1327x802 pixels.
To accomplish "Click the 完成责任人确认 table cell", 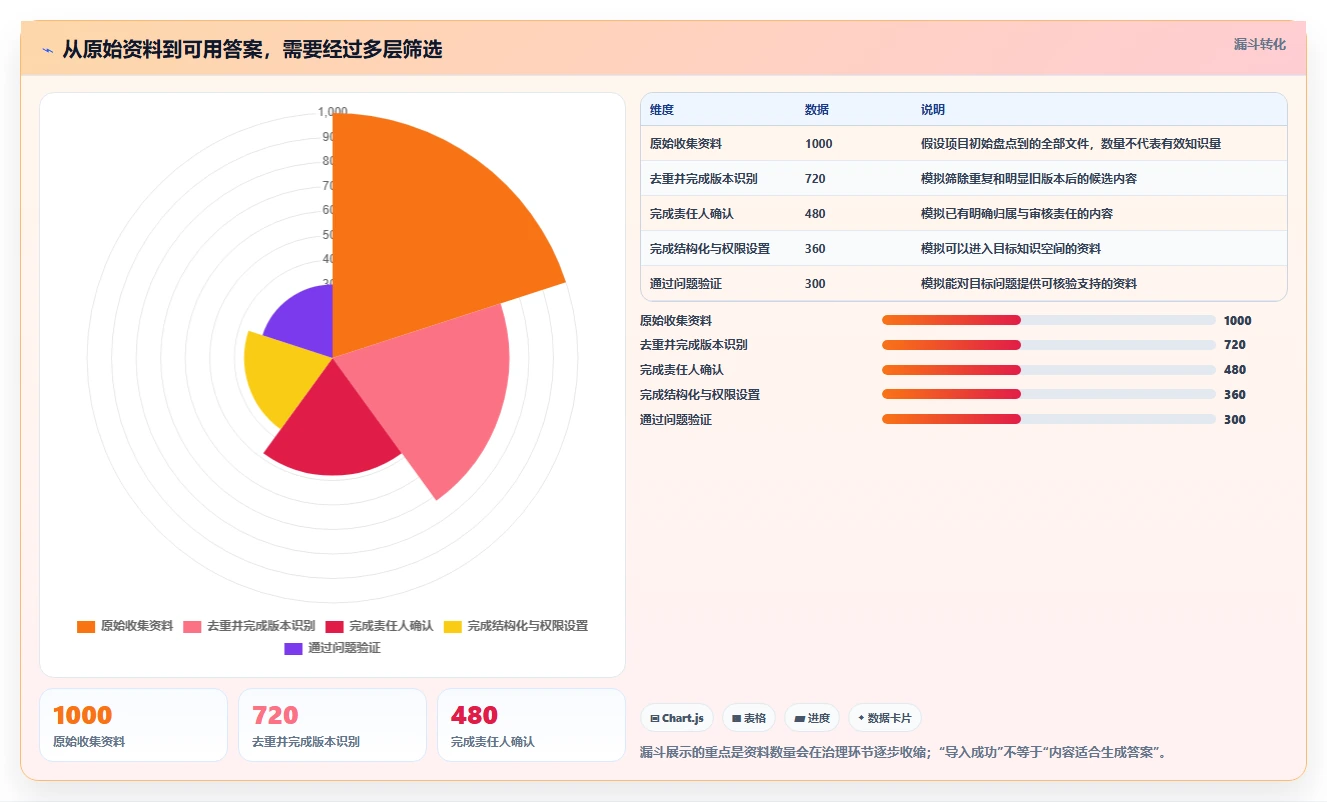I will [x=692, y=214].
